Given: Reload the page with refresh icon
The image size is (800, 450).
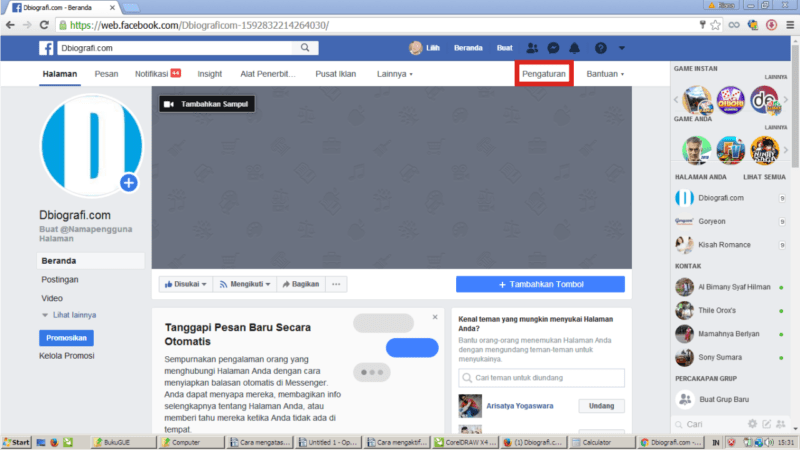Looking at the screenshot, I should coord(44,25).
